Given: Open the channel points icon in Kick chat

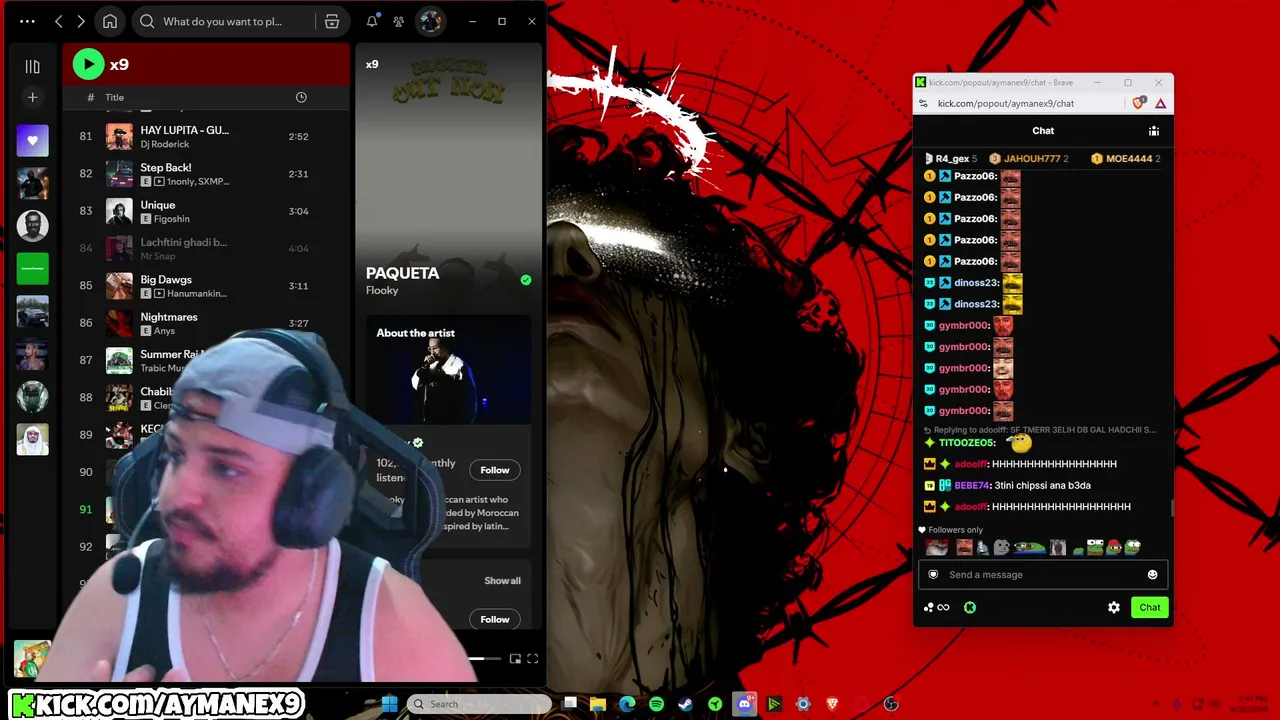Looking at the screenshot, I should pos(937,607).
